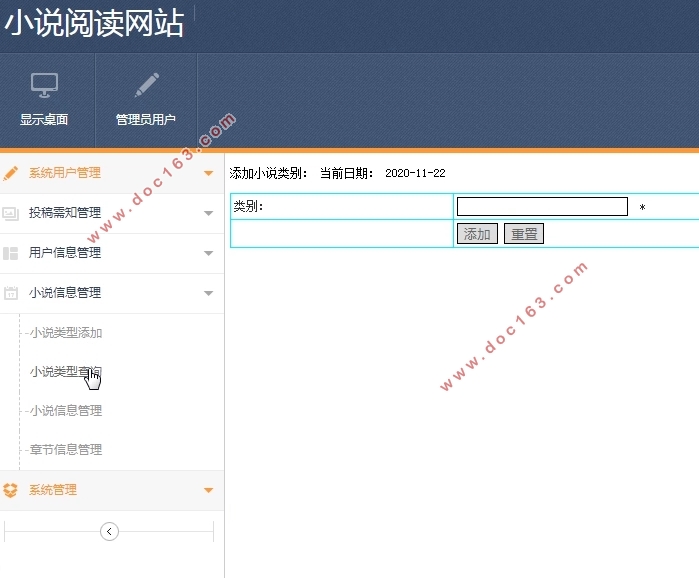Image resolution: width=699 pixels, height=578 pixels.
Task: Click the orange pencil icon beside 系统用户管理
Action: point(11,173)
